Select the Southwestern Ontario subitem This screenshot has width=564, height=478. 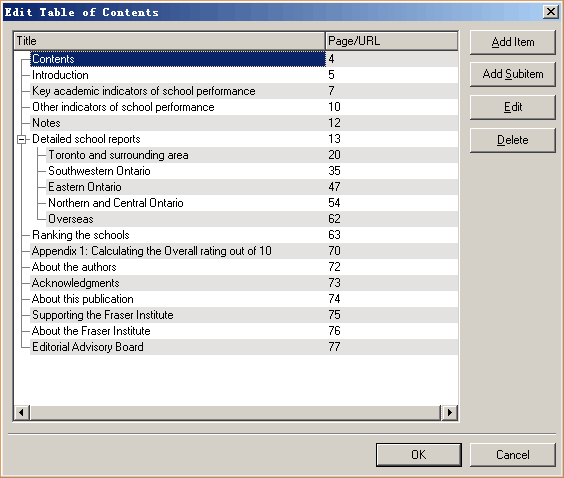pos(99,171)
